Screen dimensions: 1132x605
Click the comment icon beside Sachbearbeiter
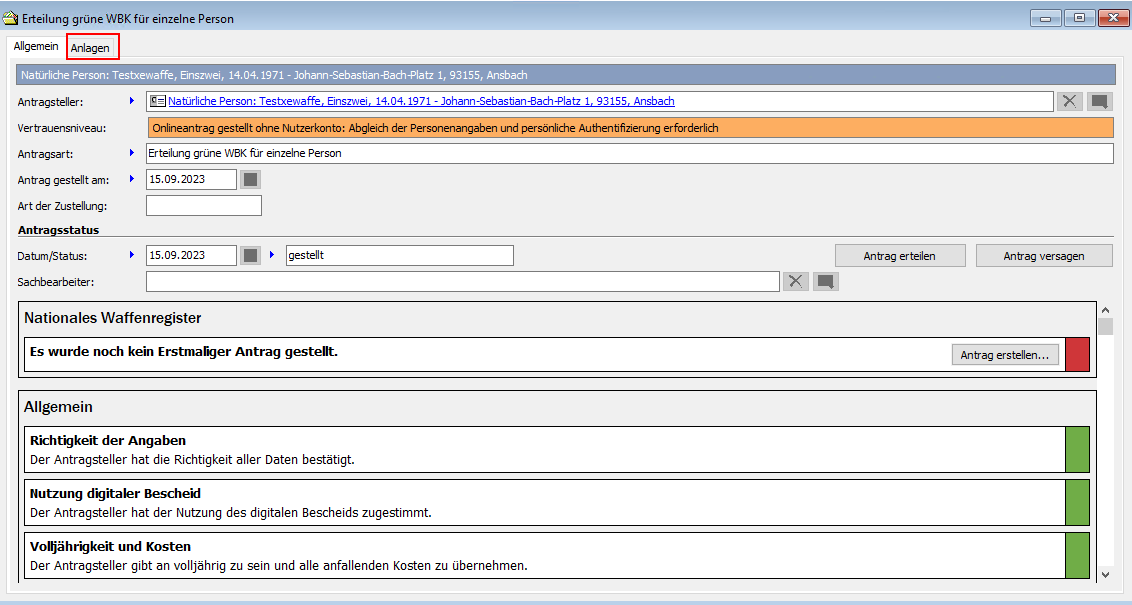tap(825, 282)
